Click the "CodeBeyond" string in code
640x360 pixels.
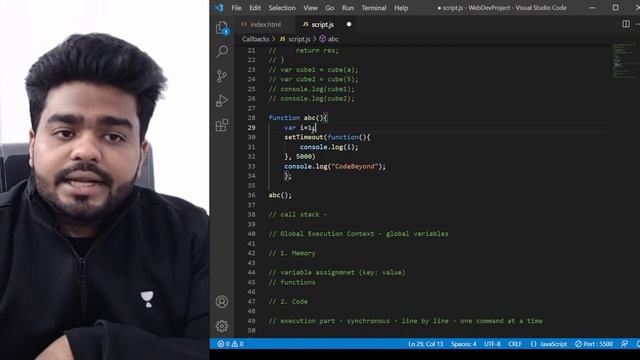click(x=354, y=166)
